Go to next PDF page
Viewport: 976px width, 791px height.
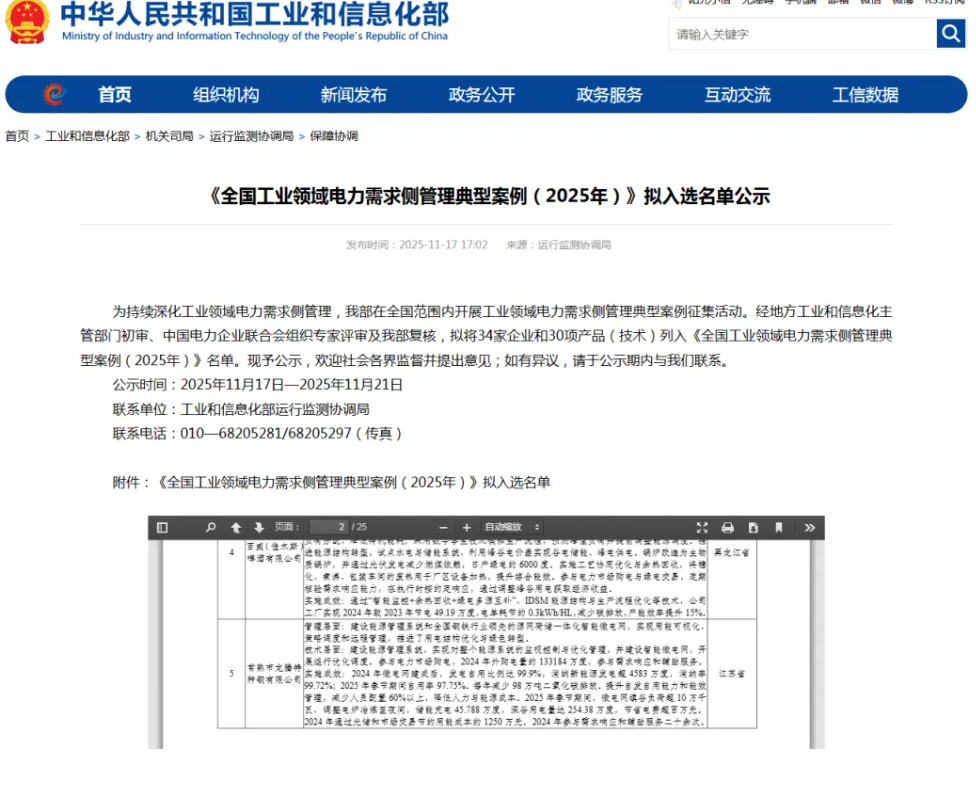pyautogui.click(x=258, y=527)
